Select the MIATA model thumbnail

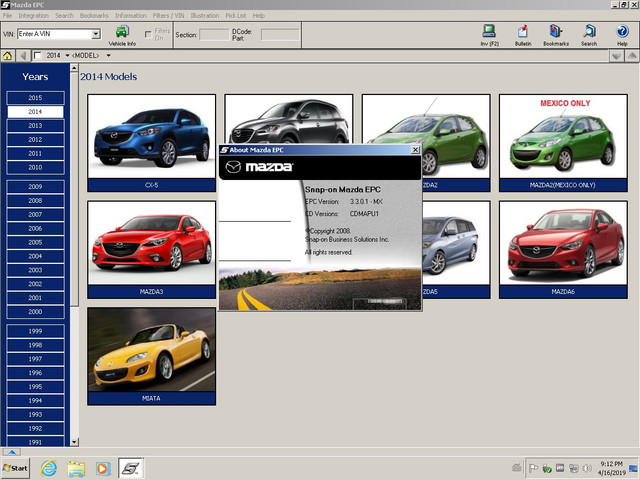click(151, 356)
